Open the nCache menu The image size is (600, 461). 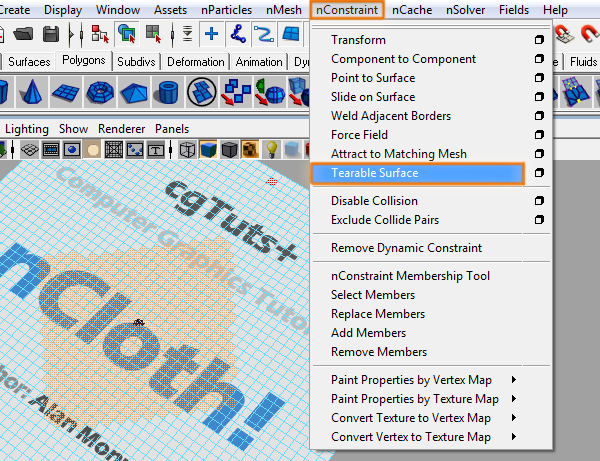[412, 10]
